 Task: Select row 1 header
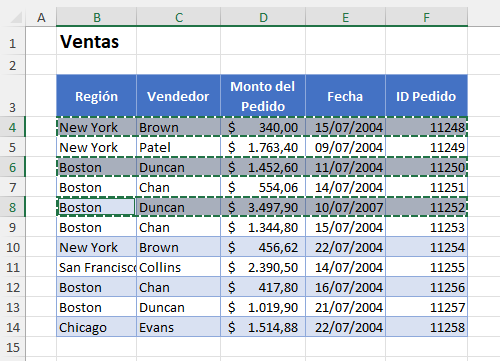[13, 41]
